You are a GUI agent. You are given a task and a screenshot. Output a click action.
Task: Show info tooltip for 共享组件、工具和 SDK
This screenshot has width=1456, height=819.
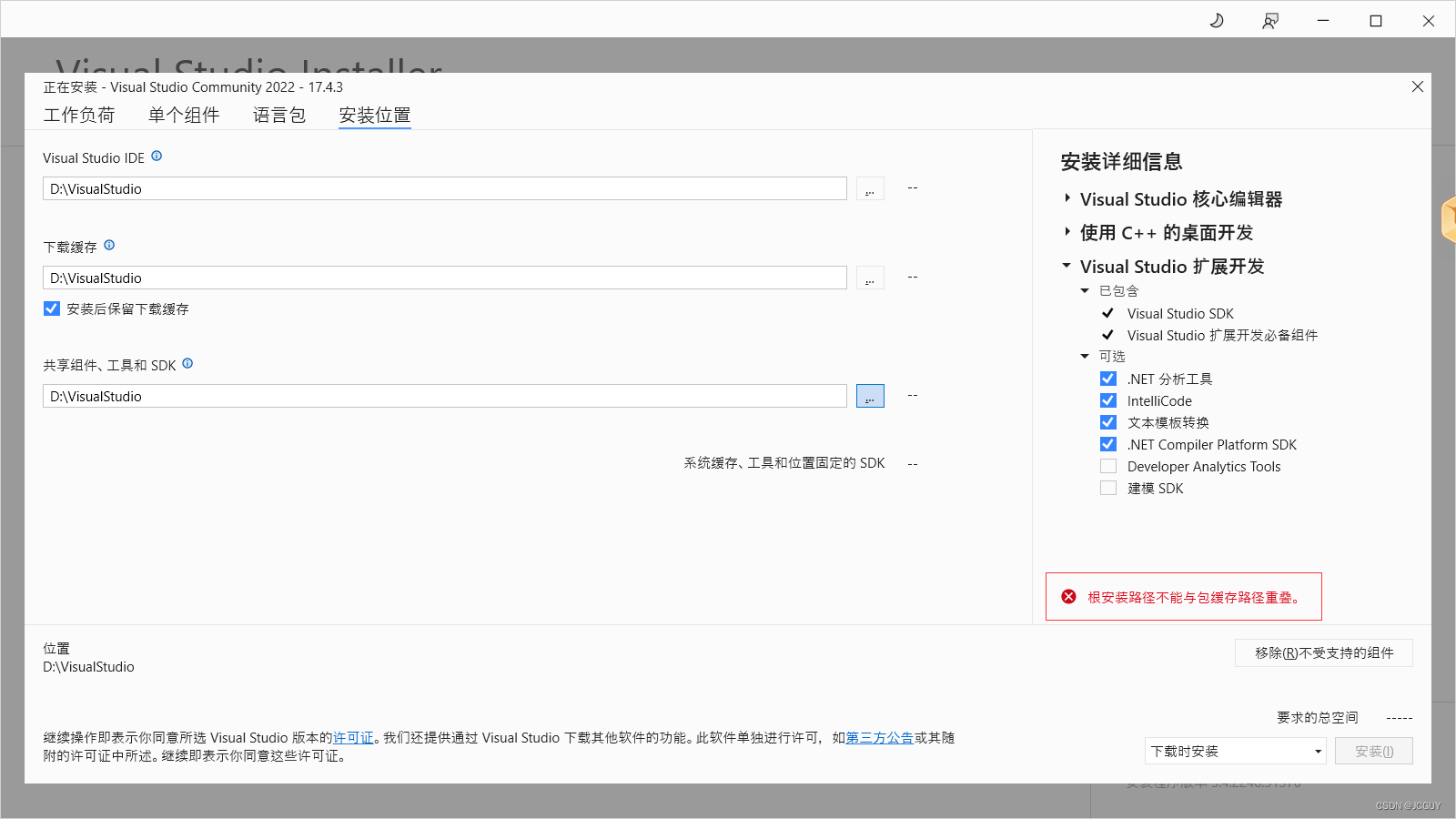pos(187,364)
